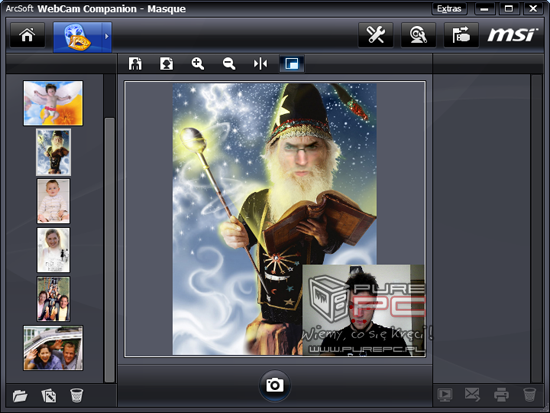Open folder to import a template
This screenshot has width=550, height=413.
[20, 395]
